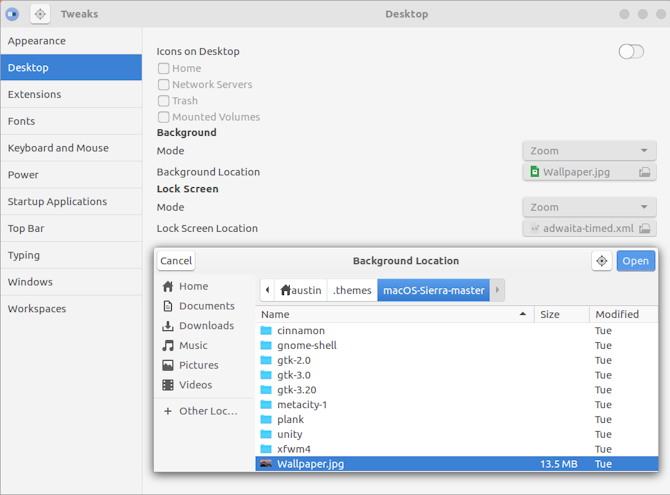
Task: Toggle the Icons on Desktop switch
Action: 631,52
